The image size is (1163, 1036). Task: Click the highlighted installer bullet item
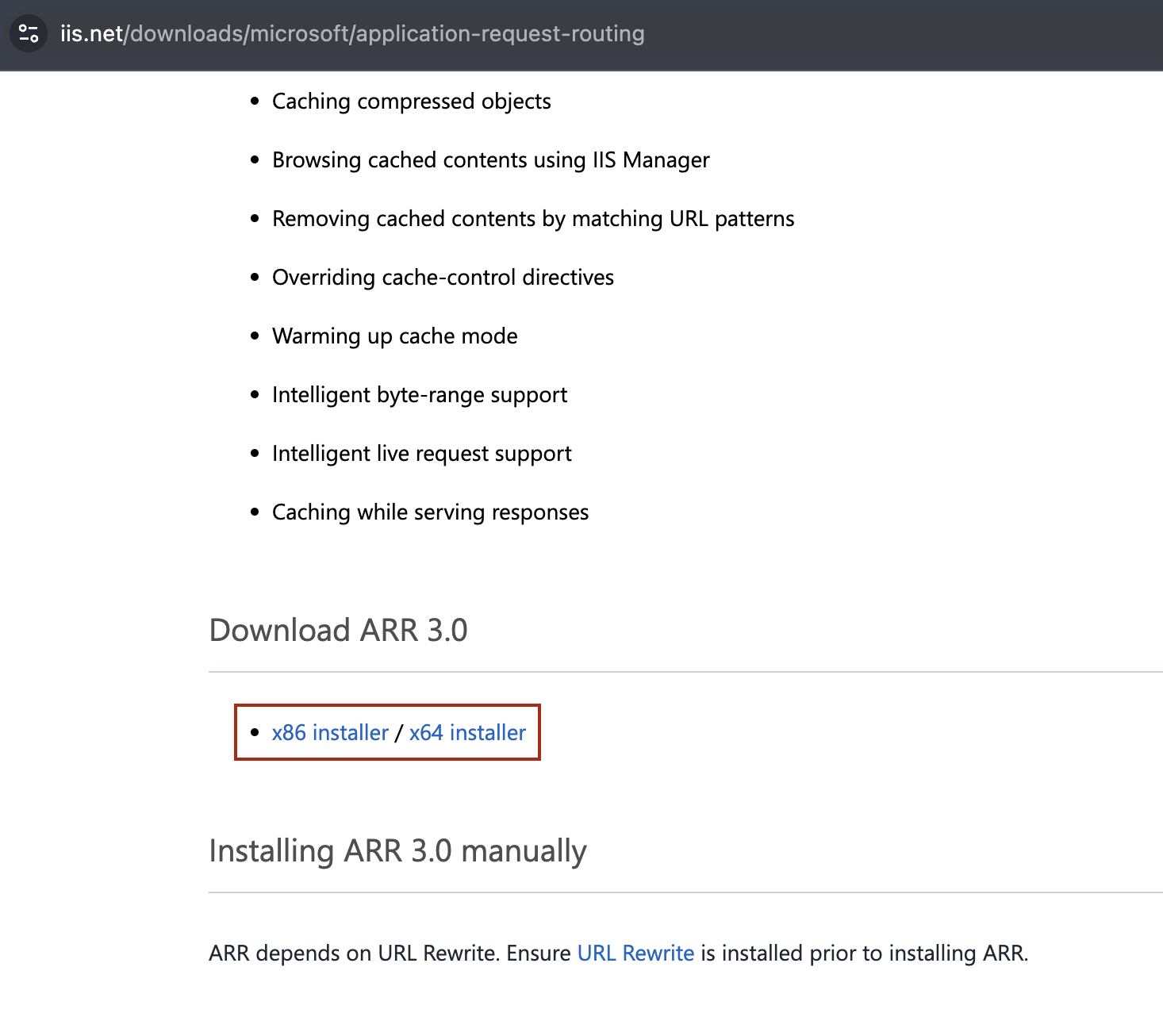(387, 732)
